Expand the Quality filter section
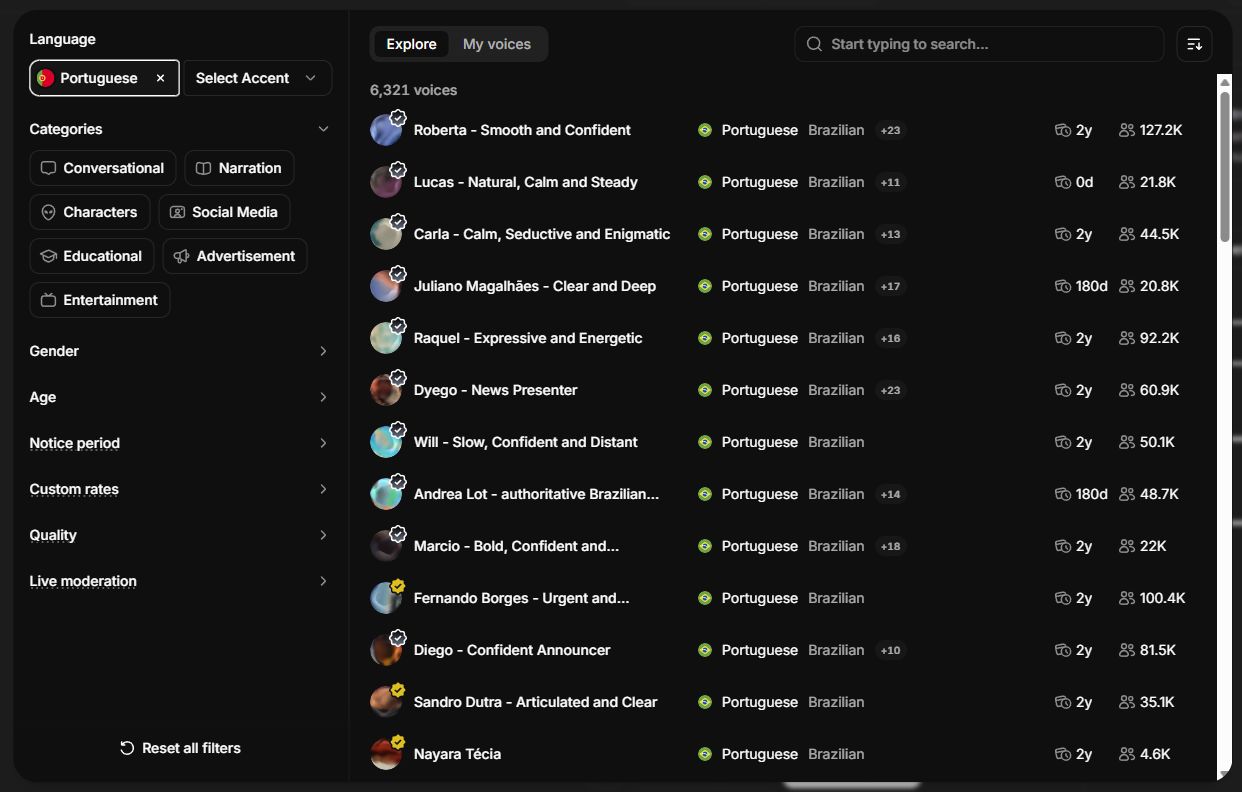The width and height of the screenshot is (1242, 792). 180,535
